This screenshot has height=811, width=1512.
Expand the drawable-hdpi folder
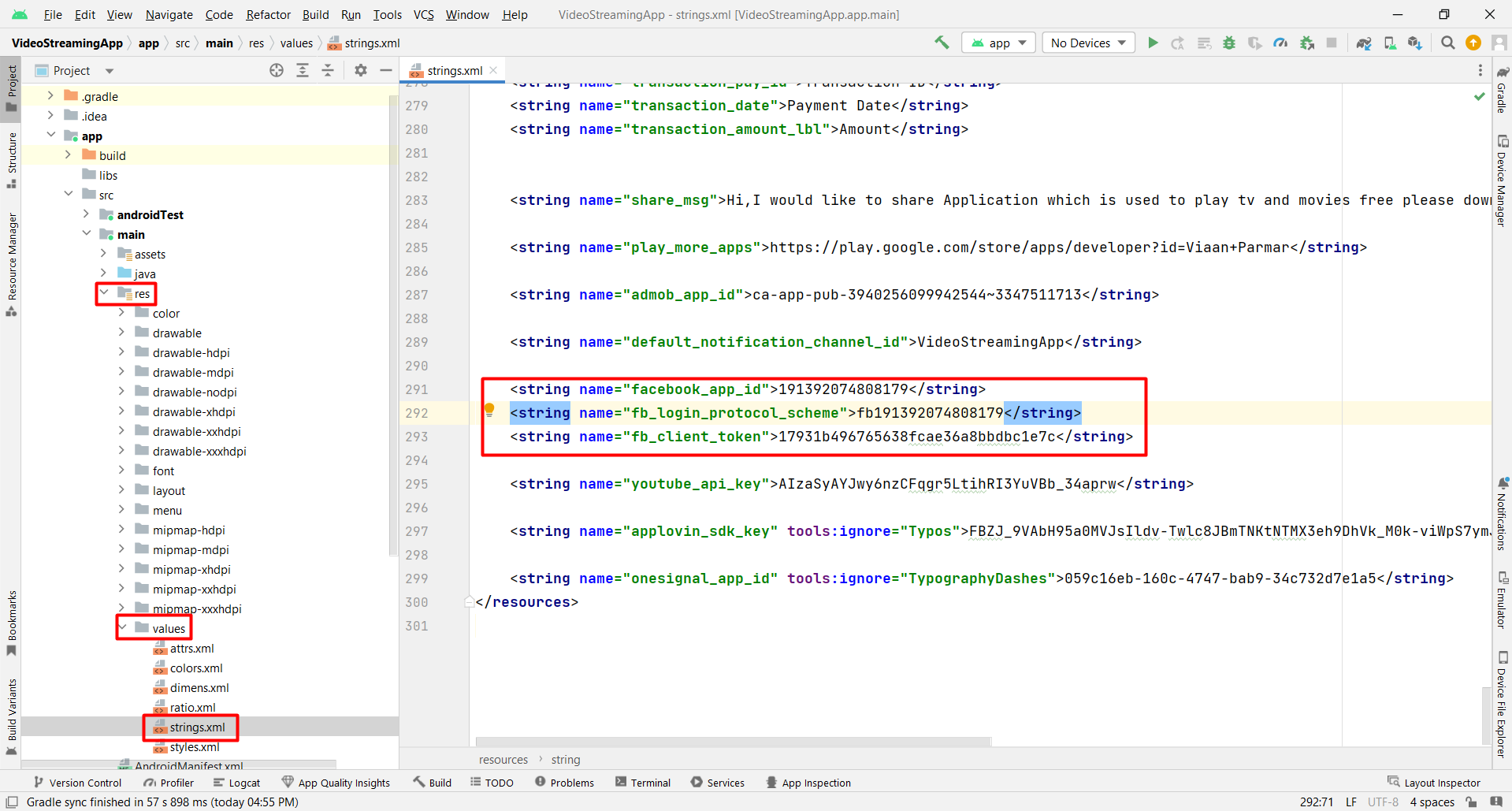pyautogui.click(x=122, y=352)
